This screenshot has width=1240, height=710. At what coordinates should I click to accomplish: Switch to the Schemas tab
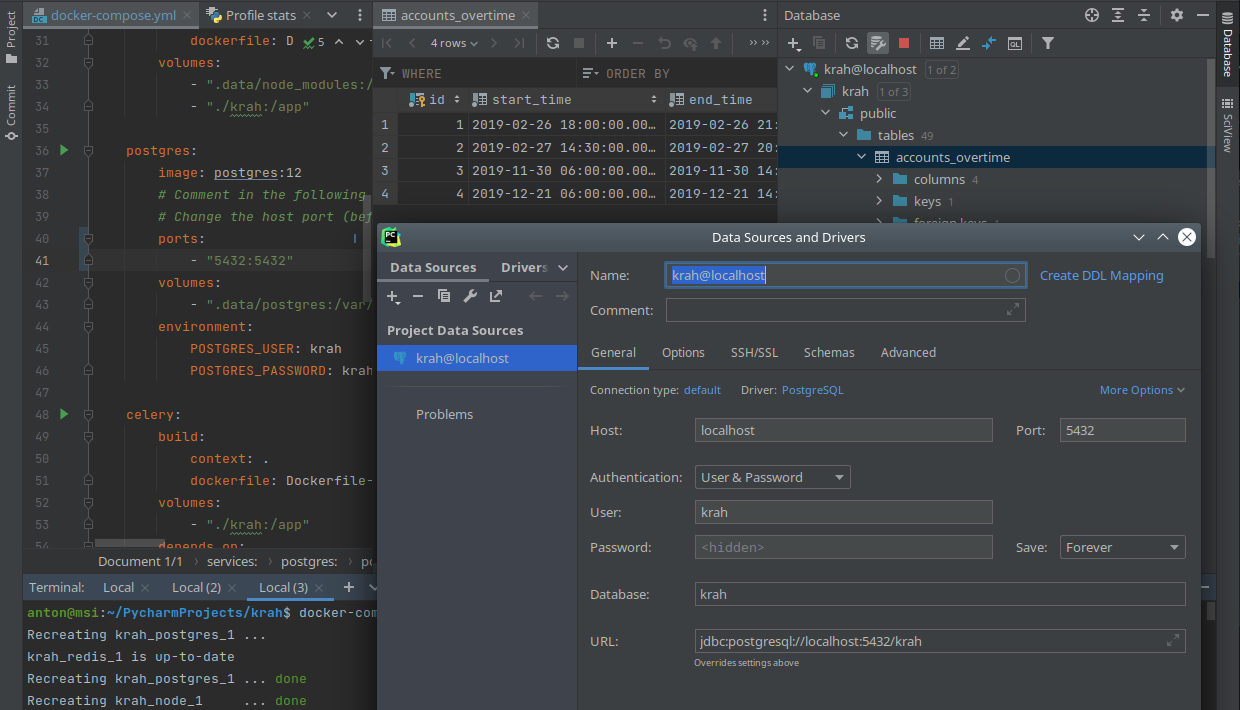(x=829, y=352)
